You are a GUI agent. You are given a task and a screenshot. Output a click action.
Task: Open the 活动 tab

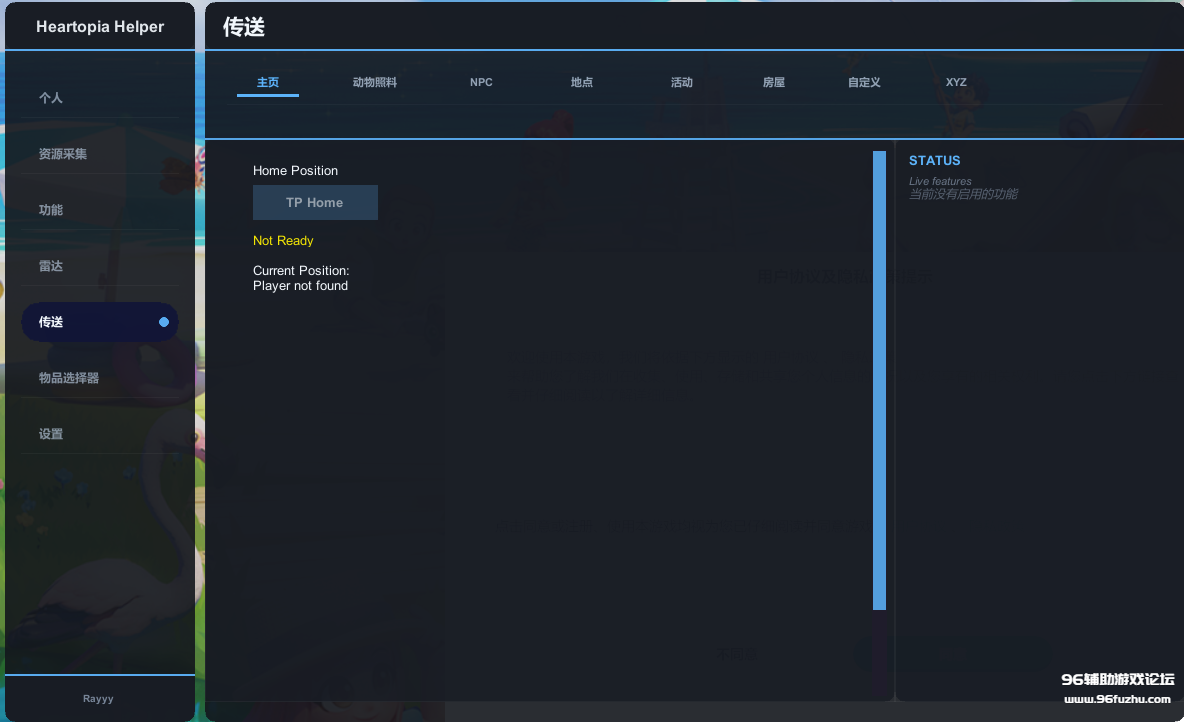click(682, 82)
